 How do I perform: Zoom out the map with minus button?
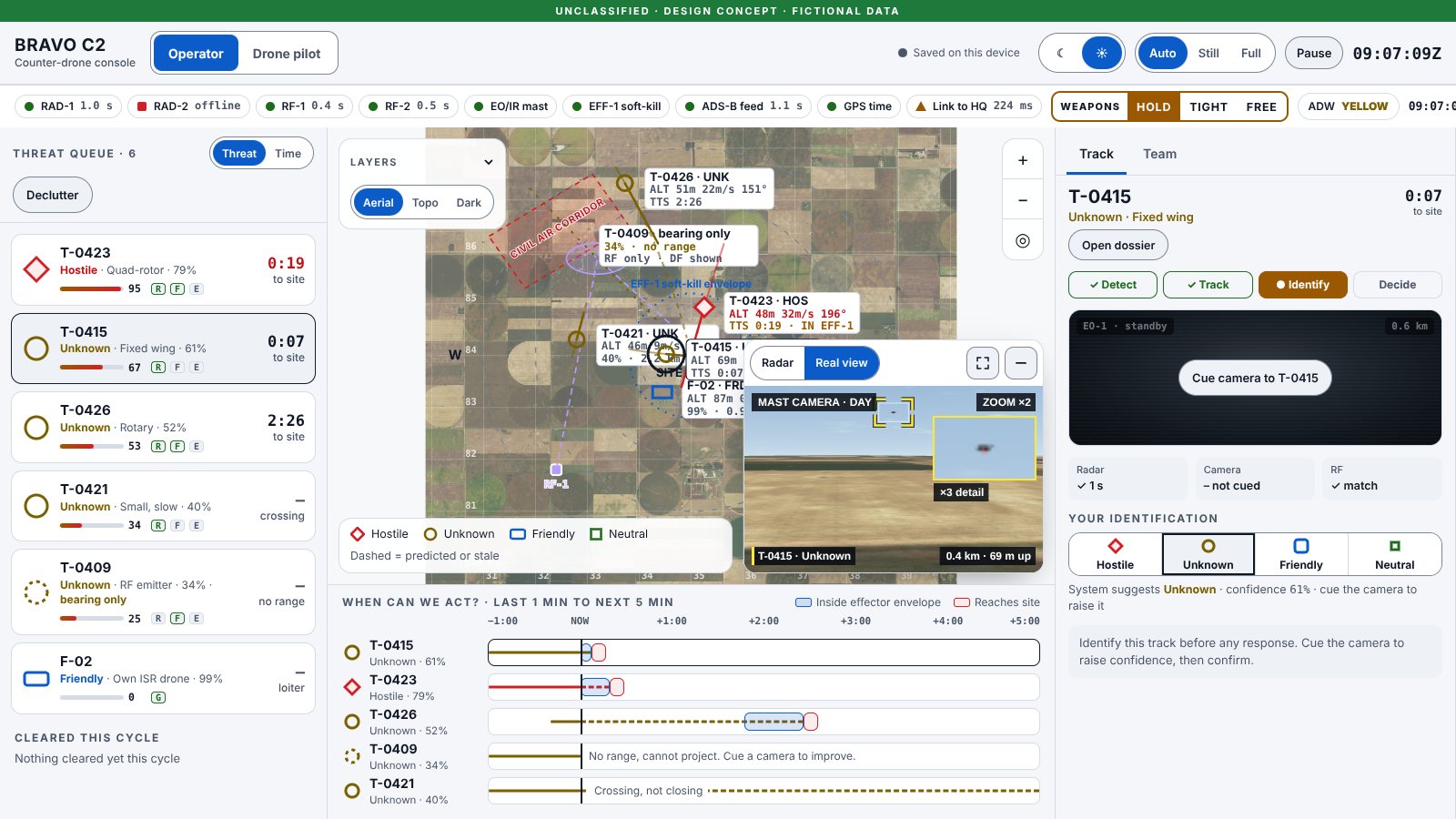(1023, 200)
